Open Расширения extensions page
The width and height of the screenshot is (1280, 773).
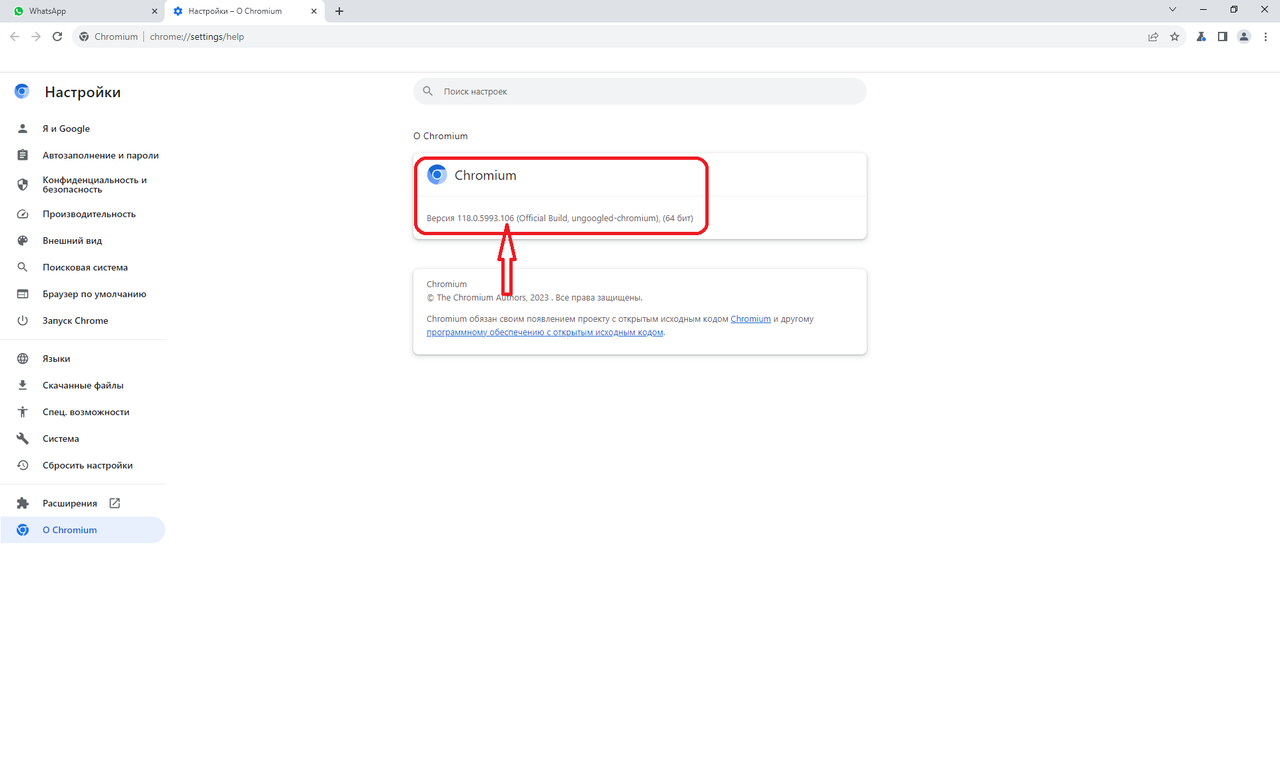83,503
